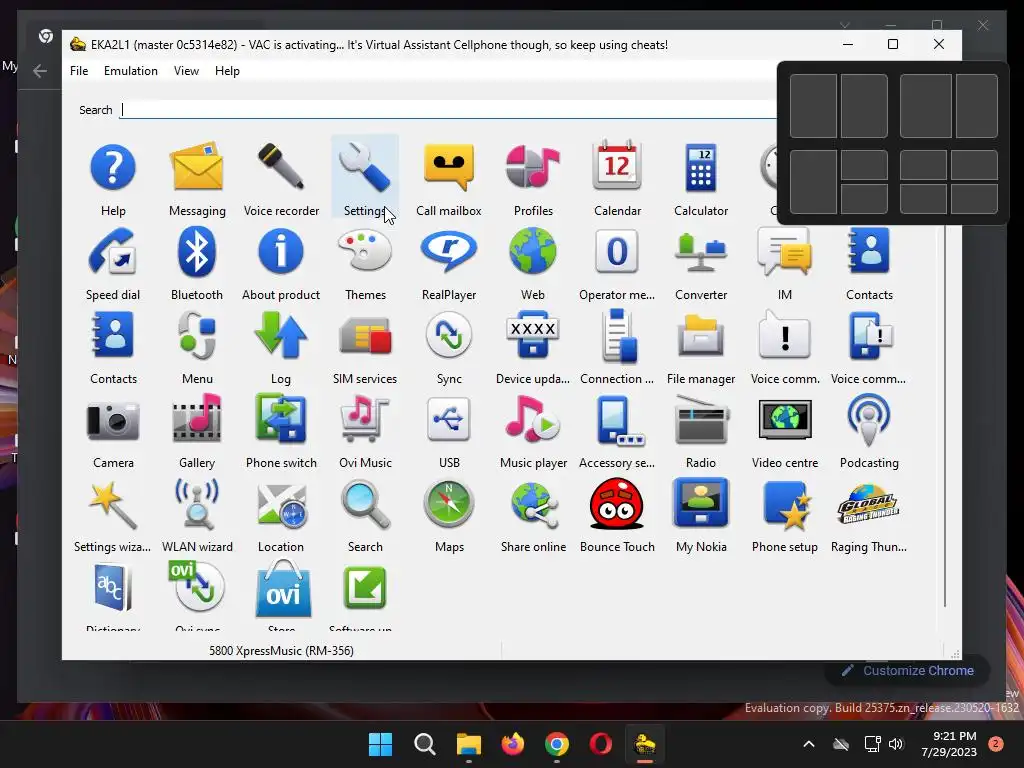Launch the Search magnifier app
The image size is (1024, 768).
point(364,504)
